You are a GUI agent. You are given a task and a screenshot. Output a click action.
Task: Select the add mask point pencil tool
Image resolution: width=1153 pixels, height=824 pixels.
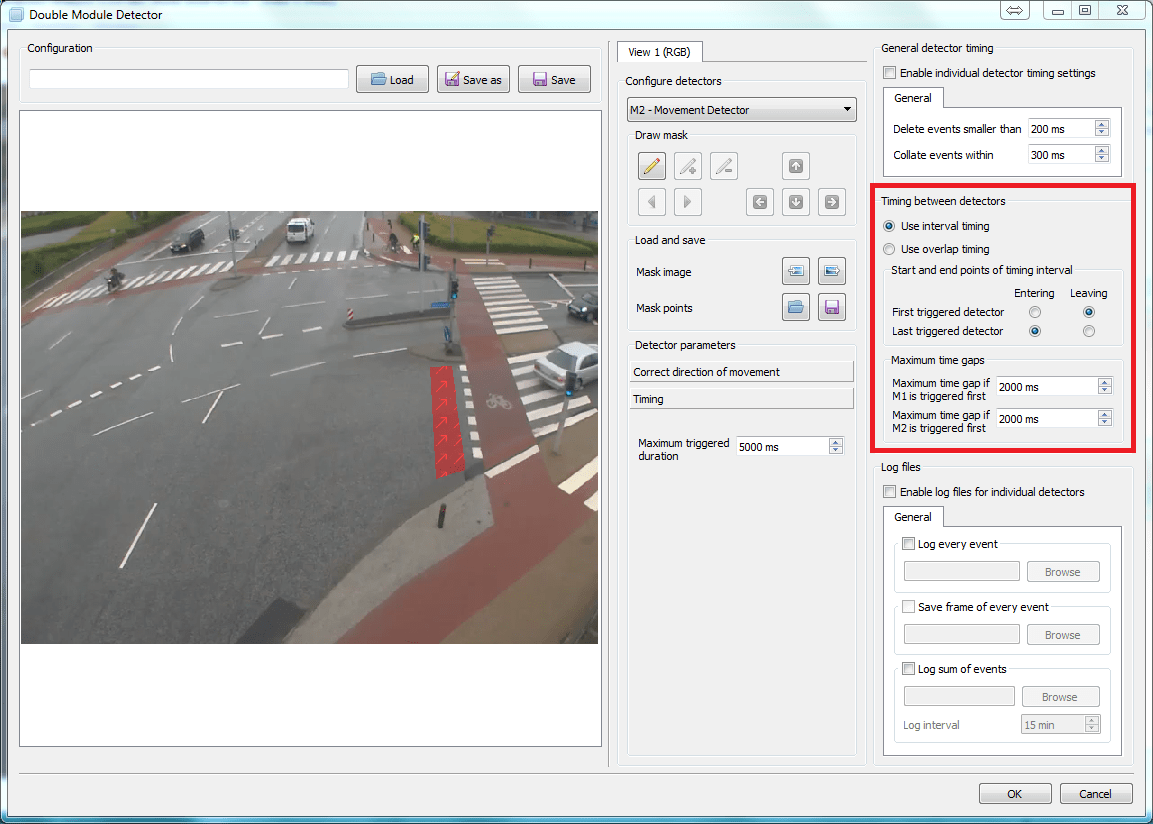(688, 166)
